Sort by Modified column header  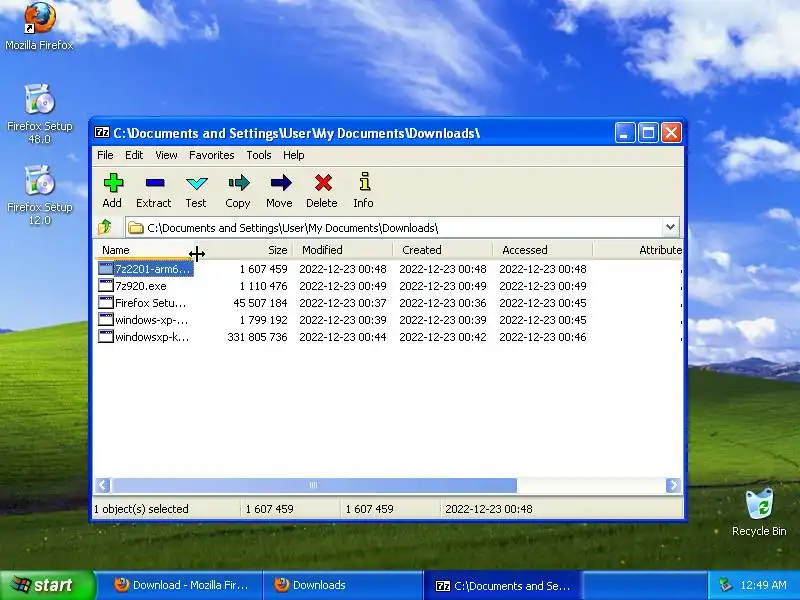[343, 250]
